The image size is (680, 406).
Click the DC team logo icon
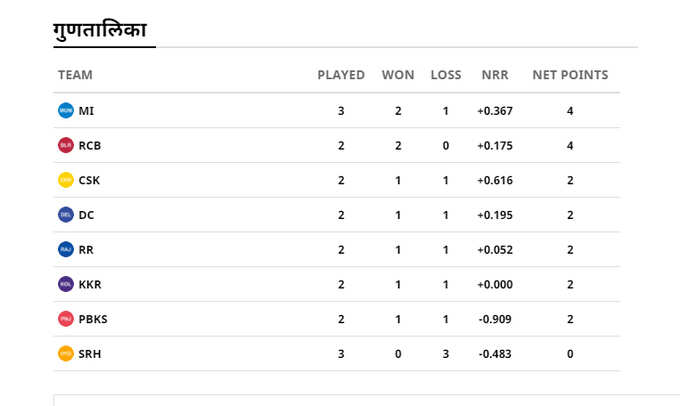[x=66, y=214]
